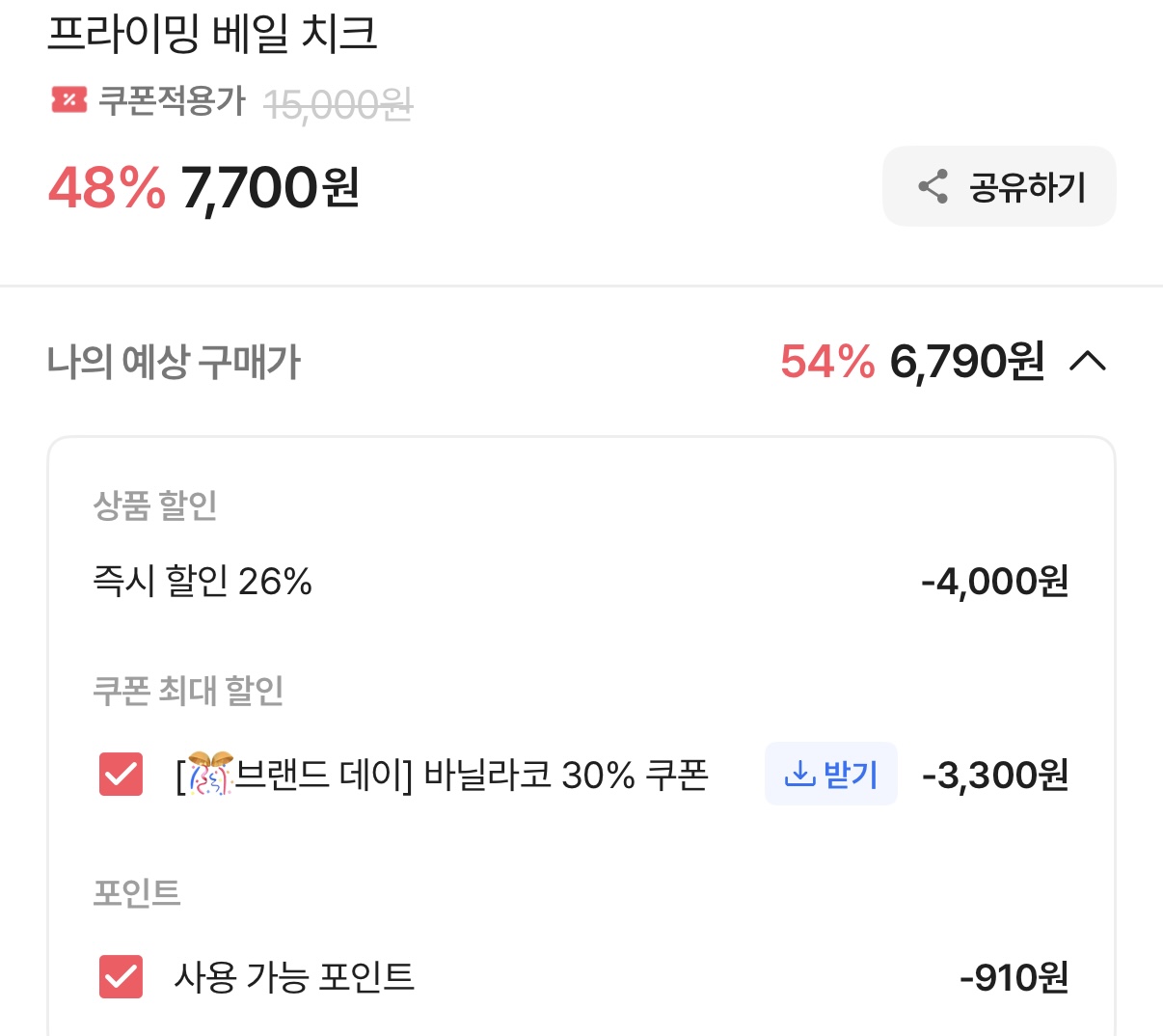The image size is (1163, 1036).
Task: Uncheck the 사용 가능 포인트 checkbox
Action: [x=122, y=977]
